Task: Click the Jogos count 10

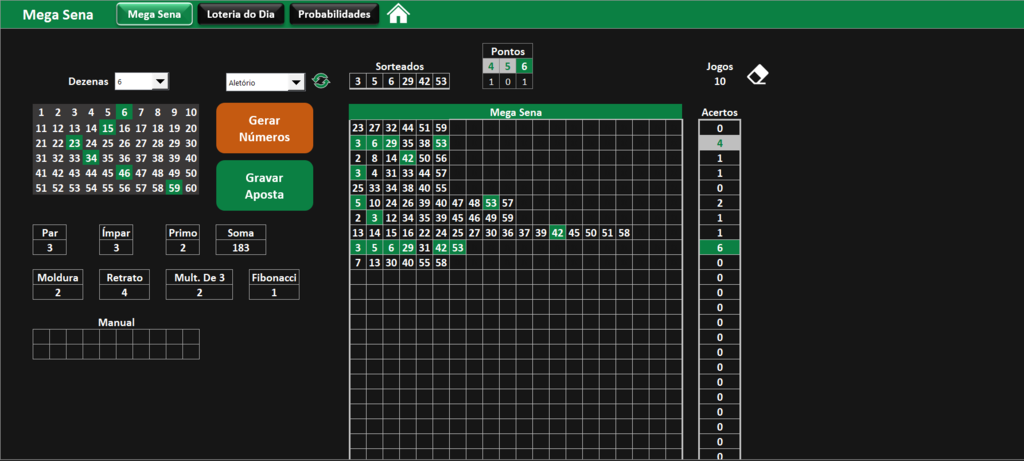Action: (720, 82)
